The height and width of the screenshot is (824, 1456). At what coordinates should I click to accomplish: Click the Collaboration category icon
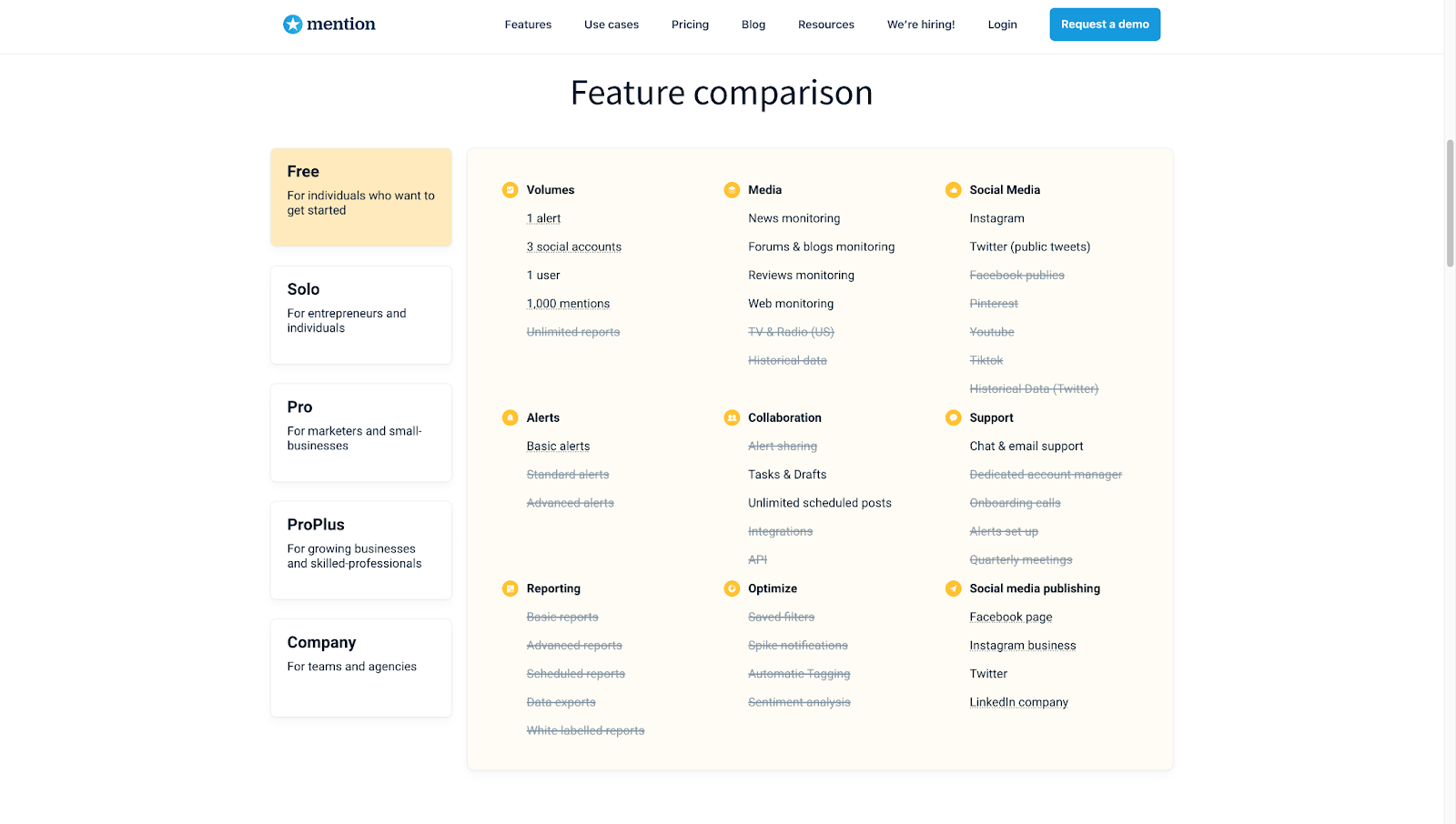pyautogui.click(x=732, y=417)
